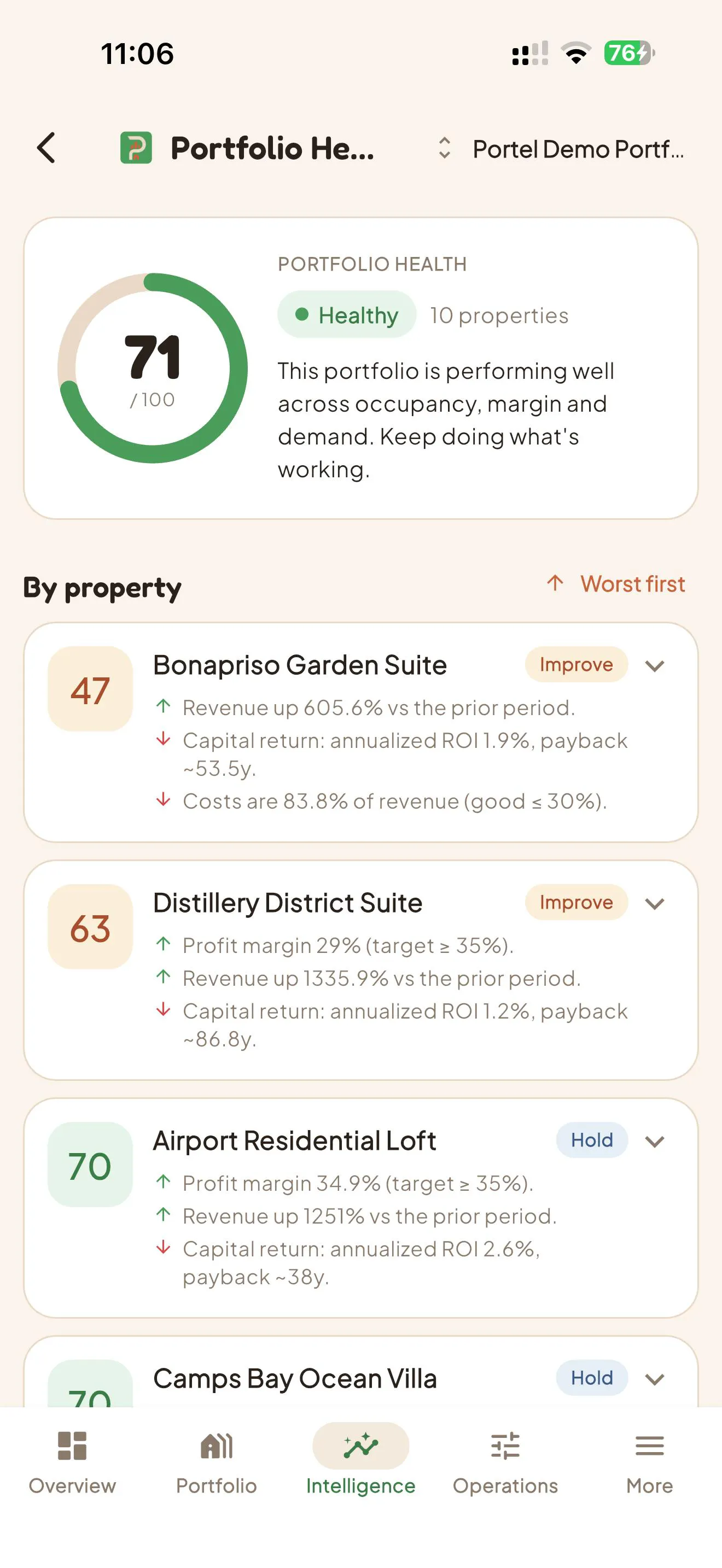Expand Airport Residential Loft details chevron
The image size is (722, 1568).
click(654, 1142)
